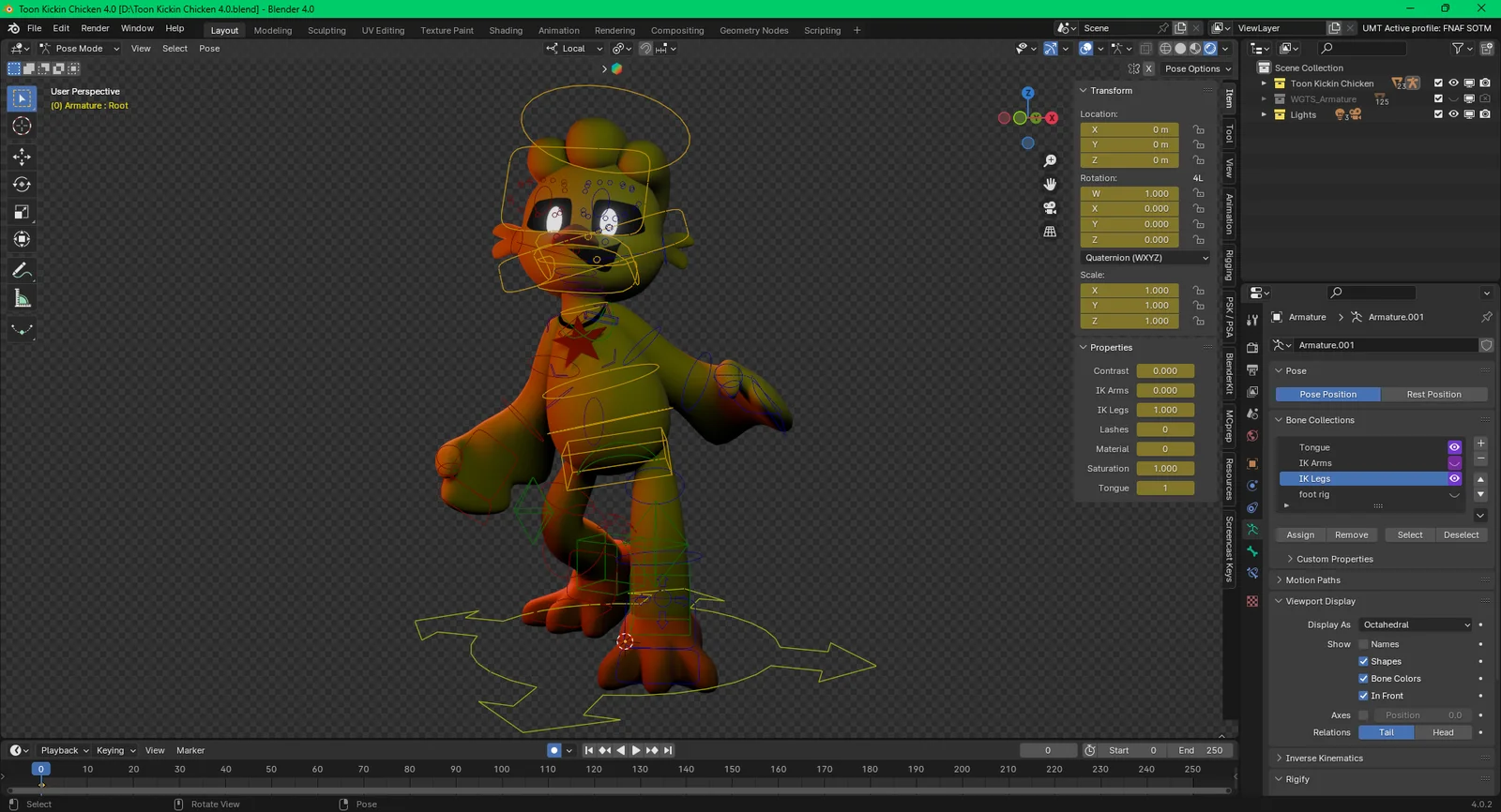Open the Rigging sidebar tab
The image size is (1501, 812).
click(1229, 264)
